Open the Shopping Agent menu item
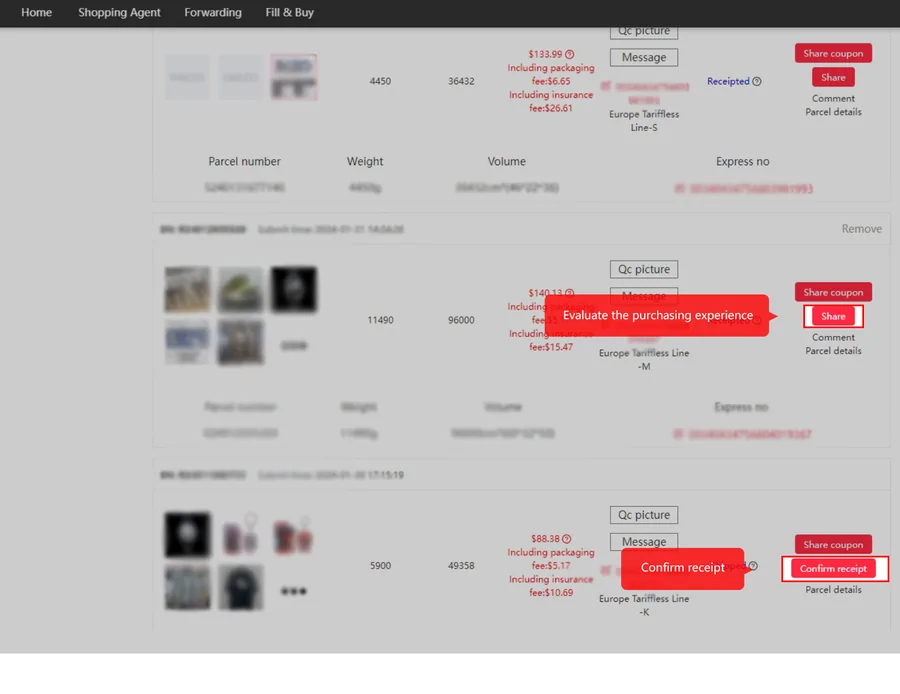Screen dimensions: 900x694 click(119, 13)
